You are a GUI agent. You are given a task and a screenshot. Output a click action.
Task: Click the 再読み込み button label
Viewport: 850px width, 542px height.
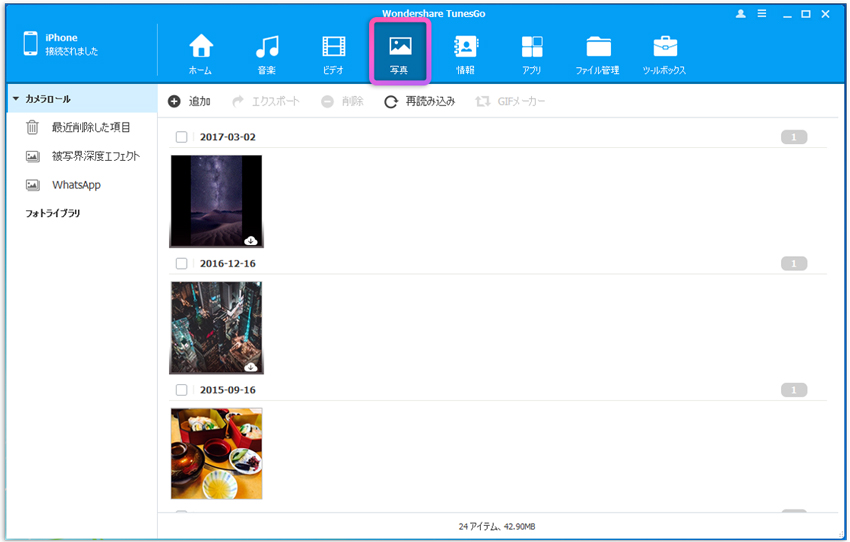coord(430,101)
